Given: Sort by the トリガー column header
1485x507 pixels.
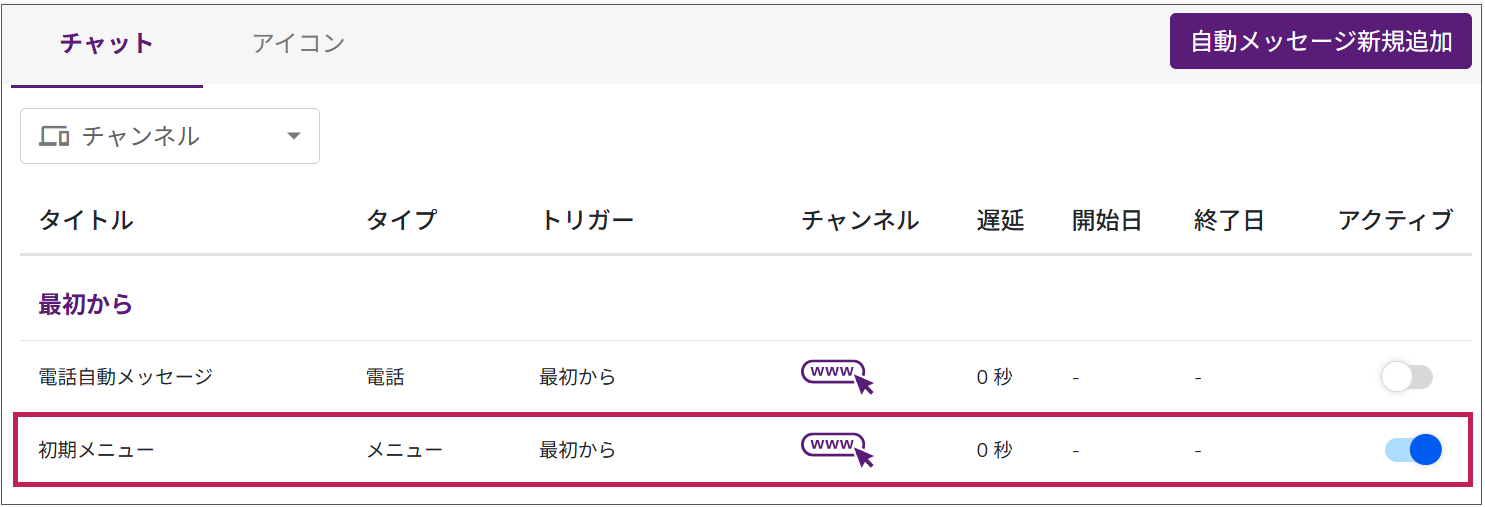Looking at the screenshot, I should click(x=587, y=220).
